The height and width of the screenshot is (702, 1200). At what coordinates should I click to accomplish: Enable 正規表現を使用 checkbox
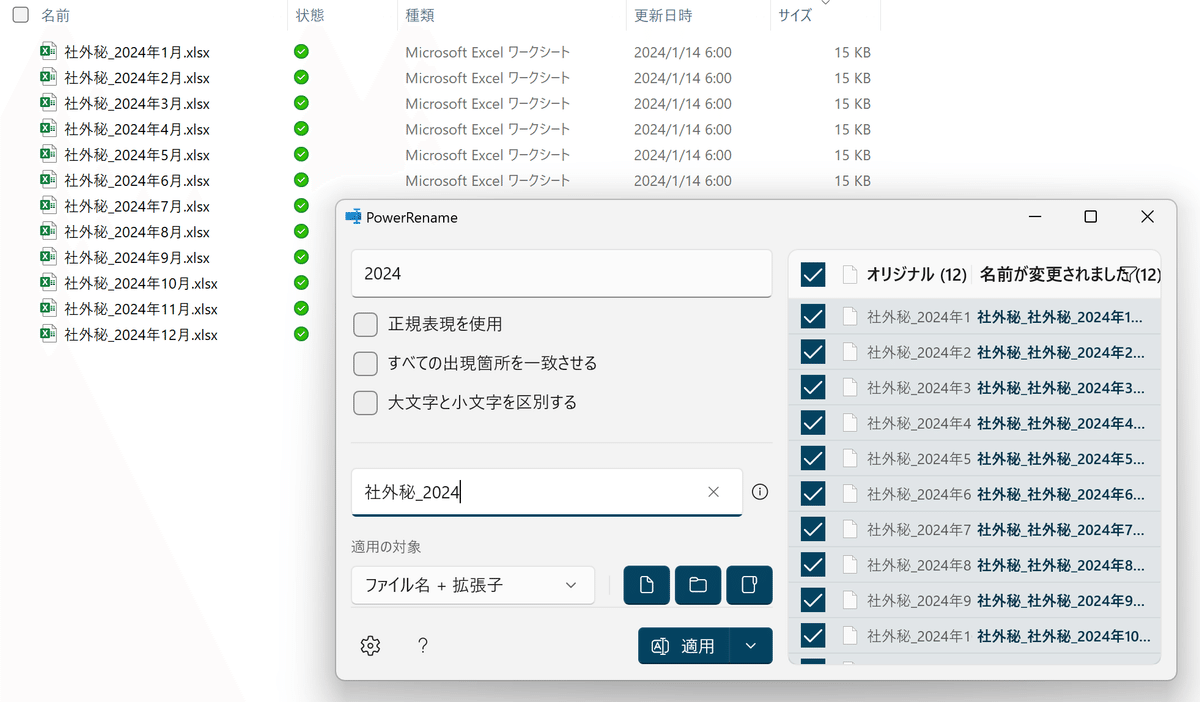coord(366,324)
